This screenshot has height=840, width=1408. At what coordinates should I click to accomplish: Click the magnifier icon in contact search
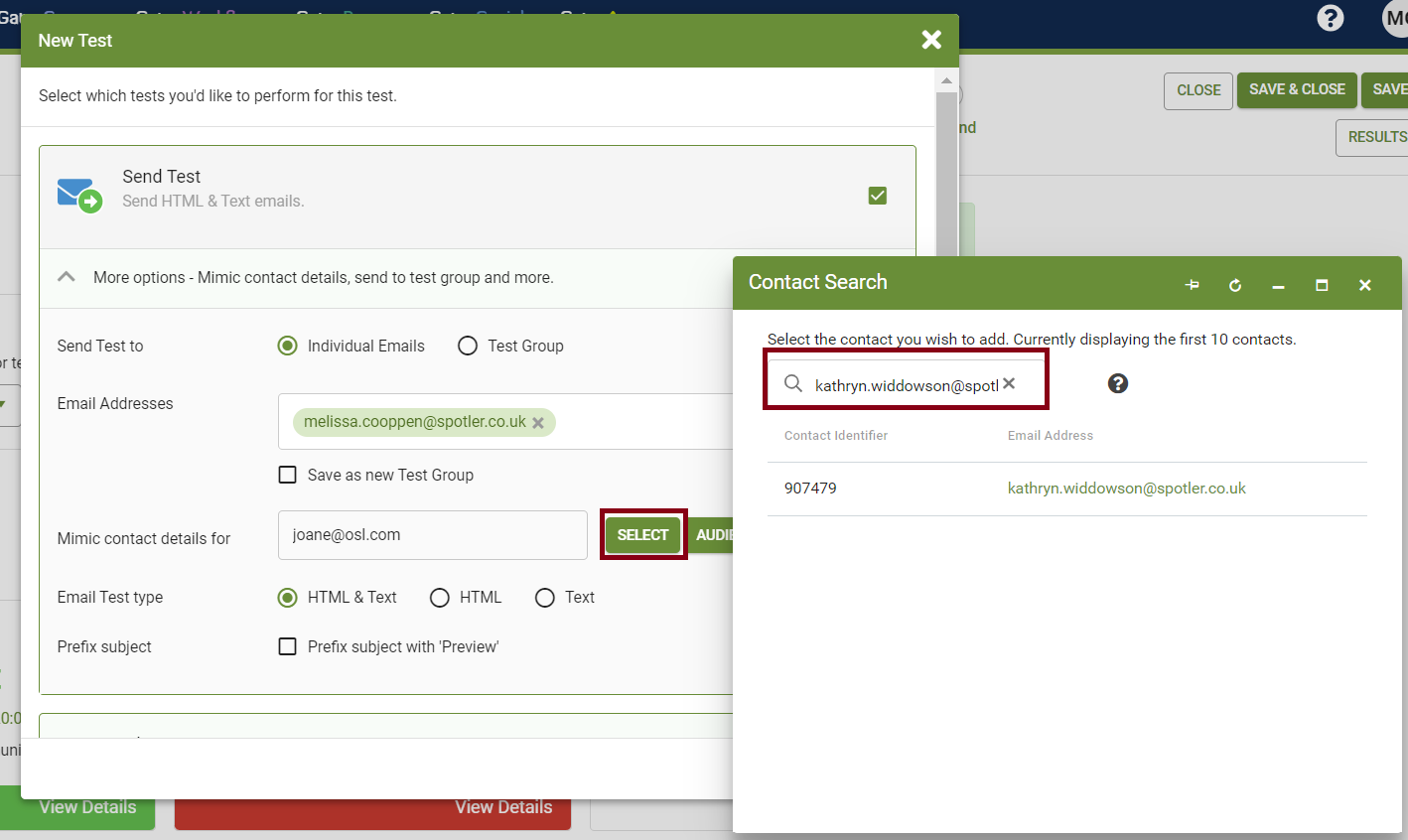793,383
